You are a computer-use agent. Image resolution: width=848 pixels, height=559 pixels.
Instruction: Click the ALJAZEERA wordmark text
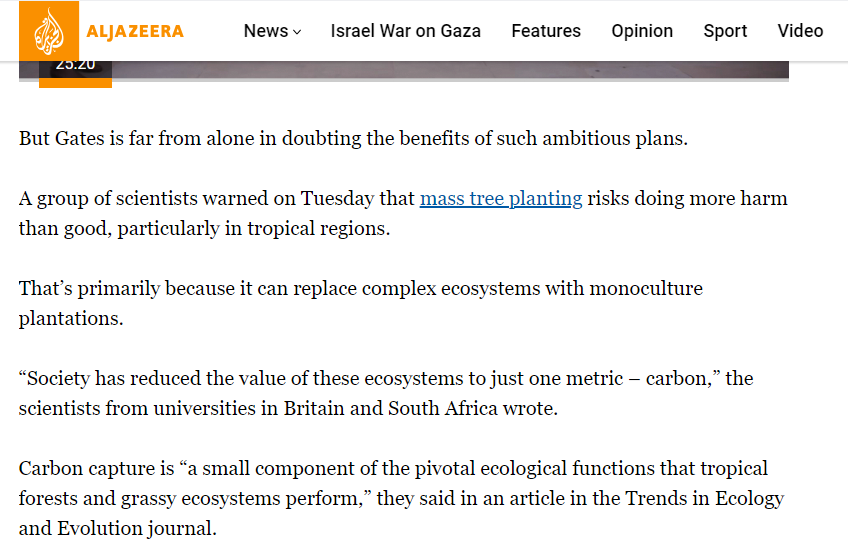click(x=135, y=31)
